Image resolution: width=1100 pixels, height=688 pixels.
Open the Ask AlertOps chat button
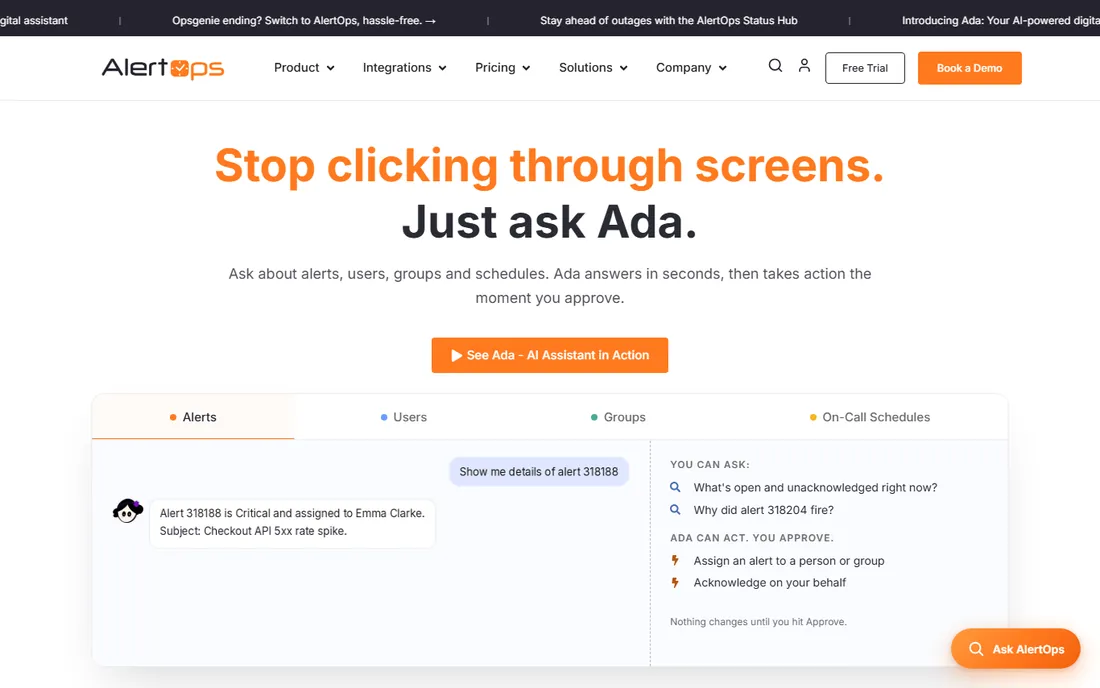(1016, 649)
